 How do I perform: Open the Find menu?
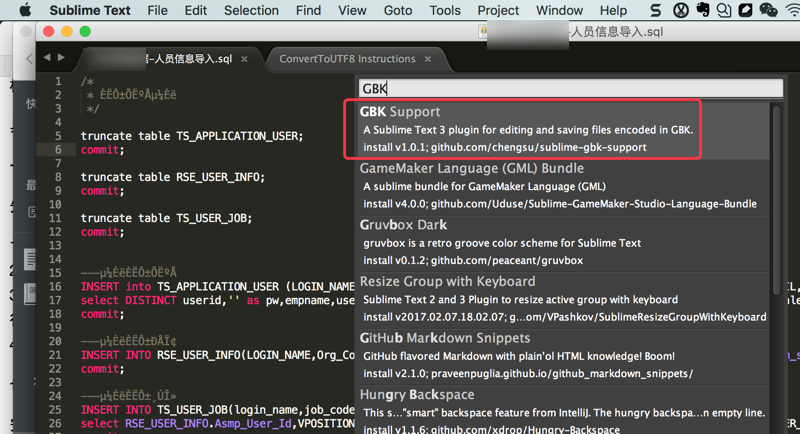(x=308, y=10)
